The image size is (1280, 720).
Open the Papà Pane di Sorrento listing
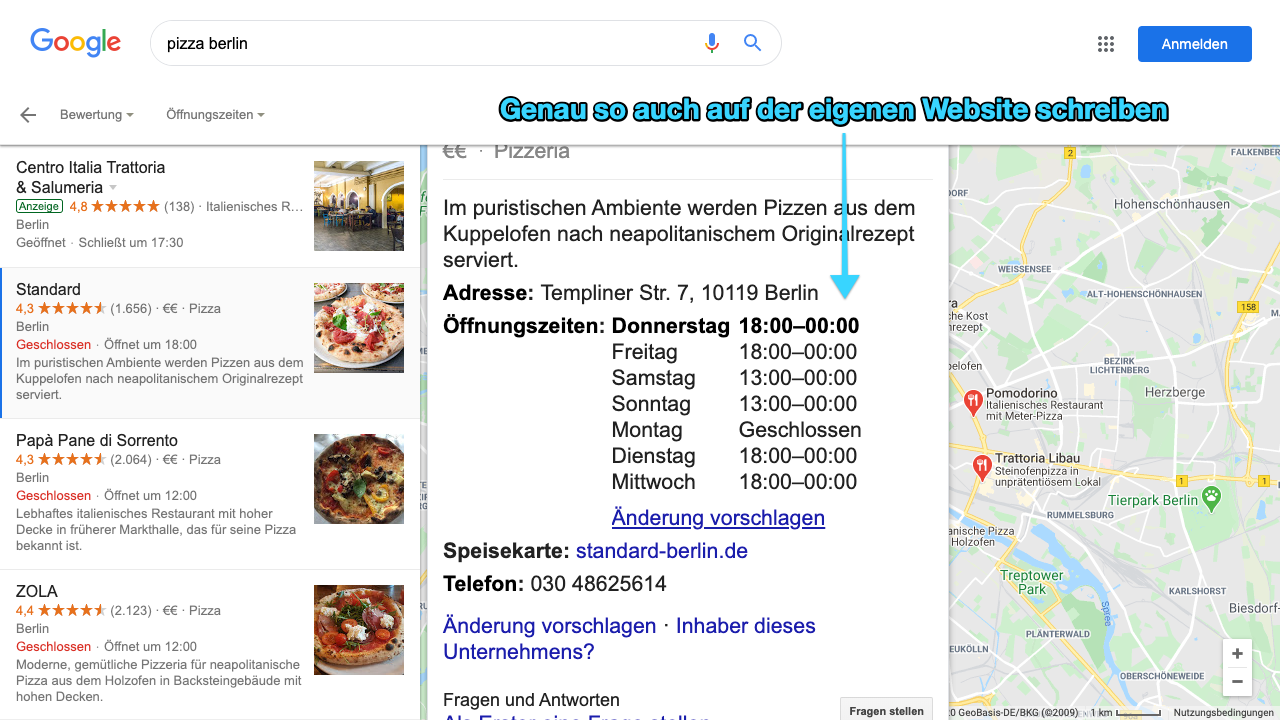click(210, 494)
